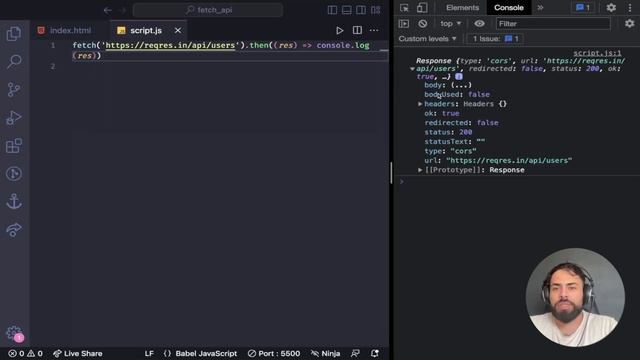Open the Manage gear in activity bar
This screenshot has height=360, width=640.
point(14,333)
